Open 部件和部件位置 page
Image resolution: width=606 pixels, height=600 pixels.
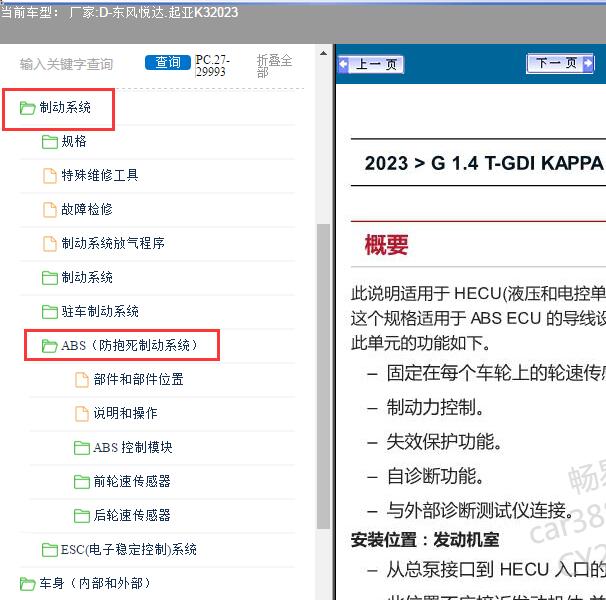(138, 379)
